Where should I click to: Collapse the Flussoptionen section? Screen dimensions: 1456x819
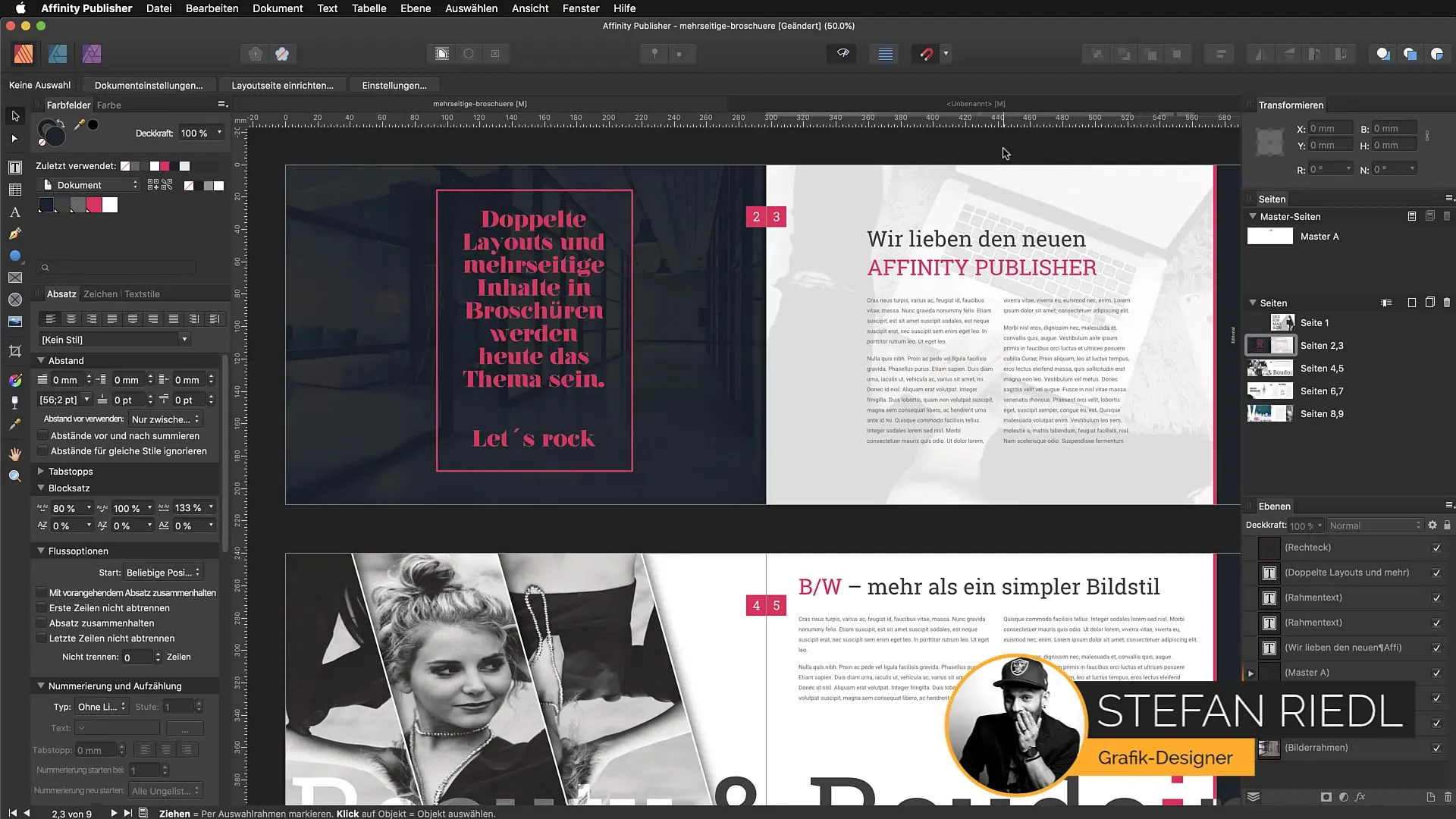pos(41,551)
